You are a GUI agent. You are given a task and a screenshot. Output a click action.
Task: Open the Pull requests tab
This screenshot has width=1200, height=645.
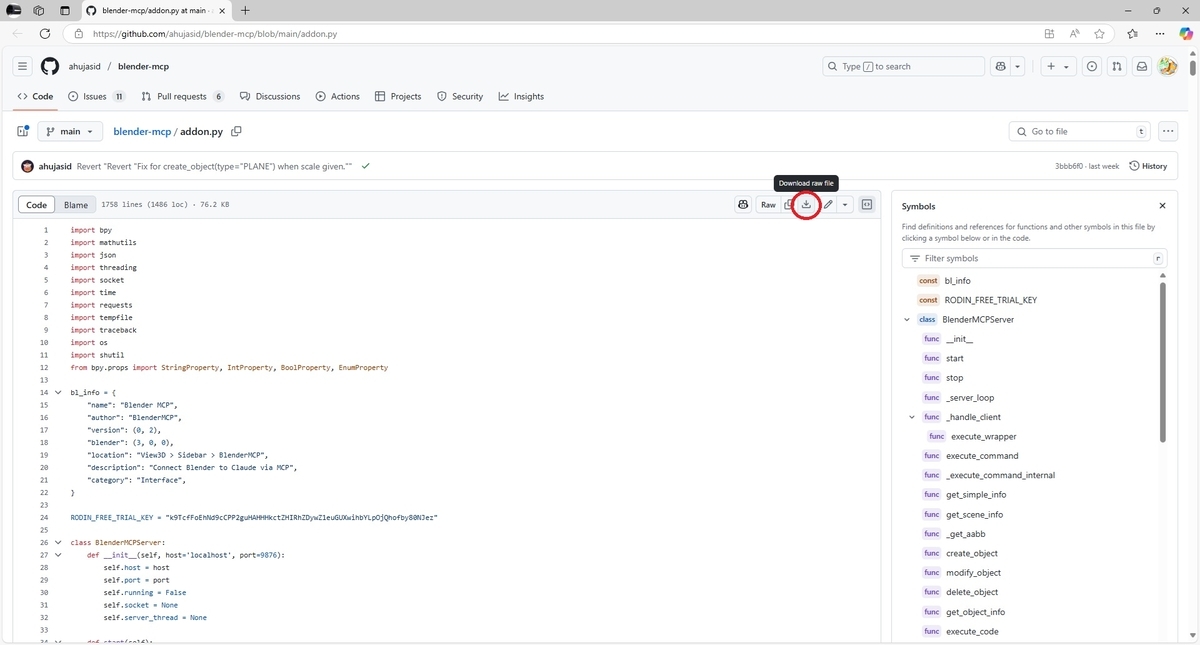[181, 96]
